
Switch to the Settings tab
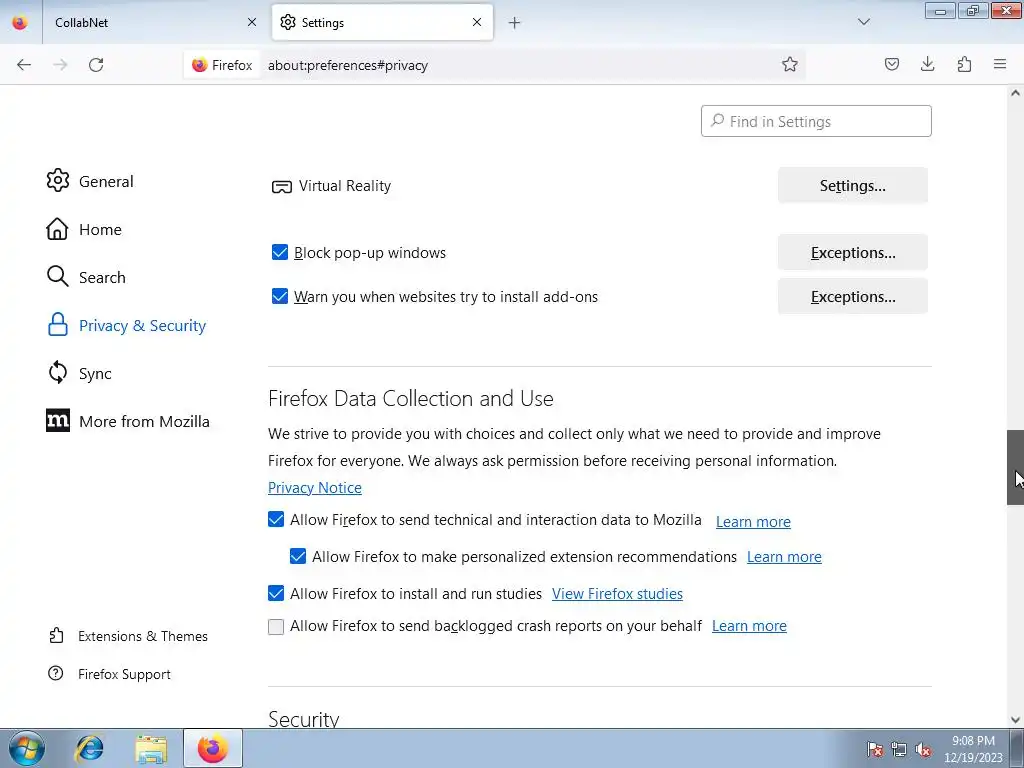(x=382, y=23)
